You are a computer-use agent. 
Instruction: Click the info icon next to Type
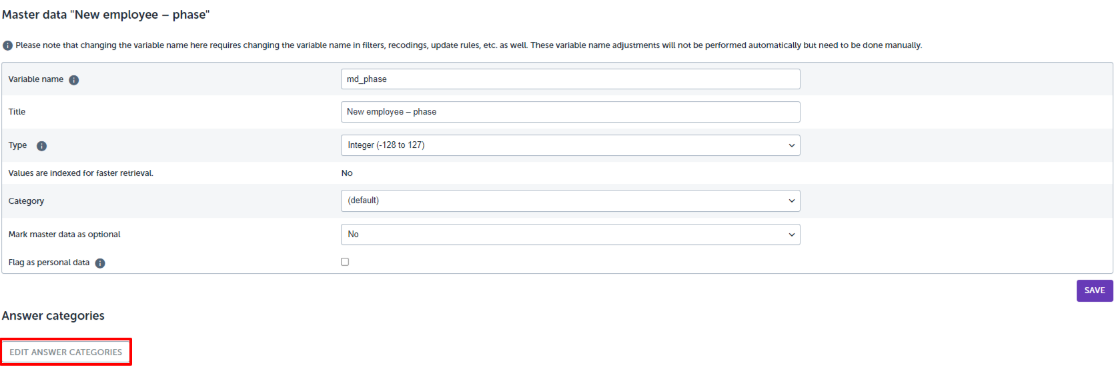tap(41, 145)
